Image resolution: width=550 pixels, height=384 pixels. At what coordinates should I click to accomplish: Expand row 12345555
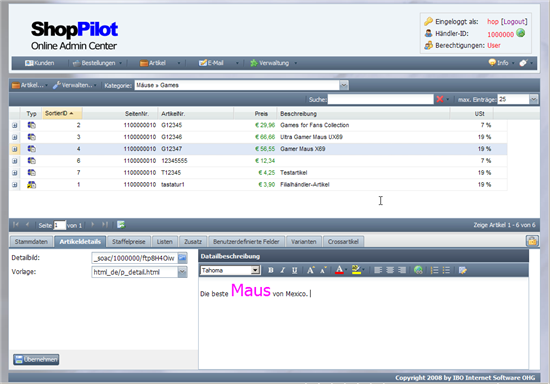tap(15, 161)
